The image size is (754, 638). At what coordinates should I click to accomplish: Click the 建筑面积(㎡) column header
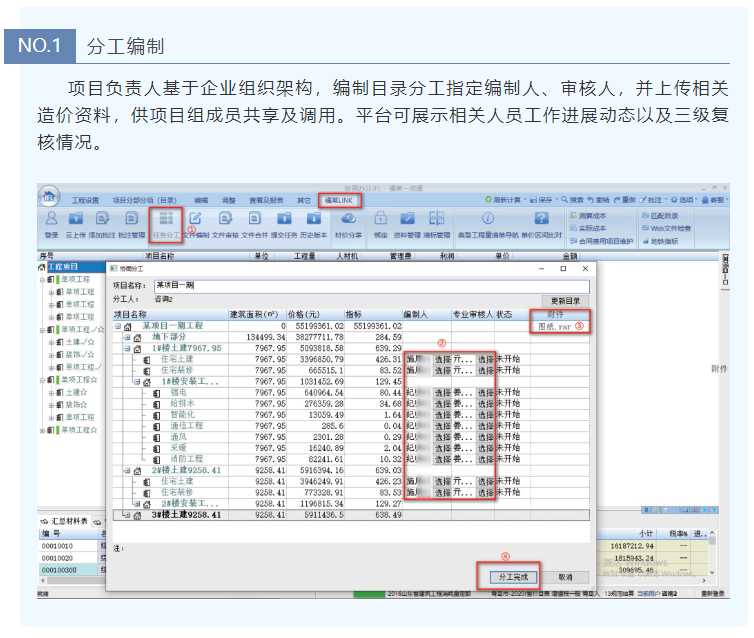point(256,314)
